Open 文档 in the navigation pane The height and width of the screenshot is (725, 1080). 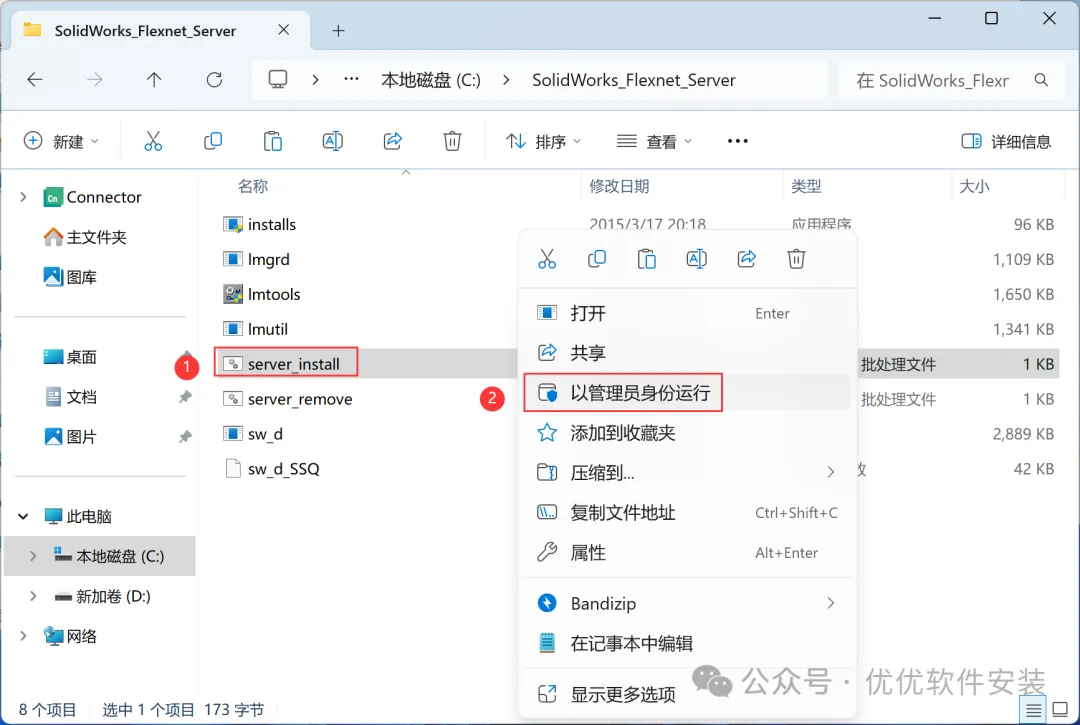coord(70,397)
